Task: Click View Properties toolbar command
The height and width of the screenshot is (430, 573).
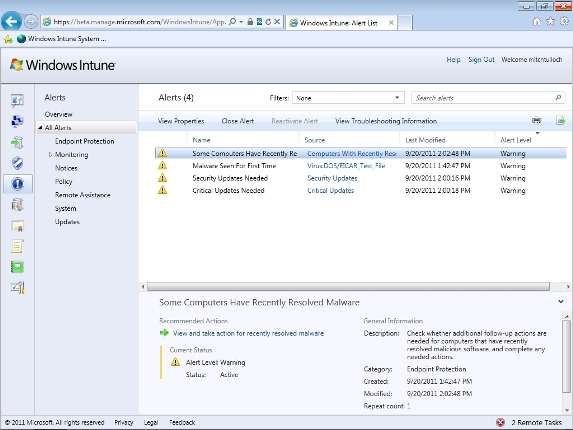Action: coord(181,121)
